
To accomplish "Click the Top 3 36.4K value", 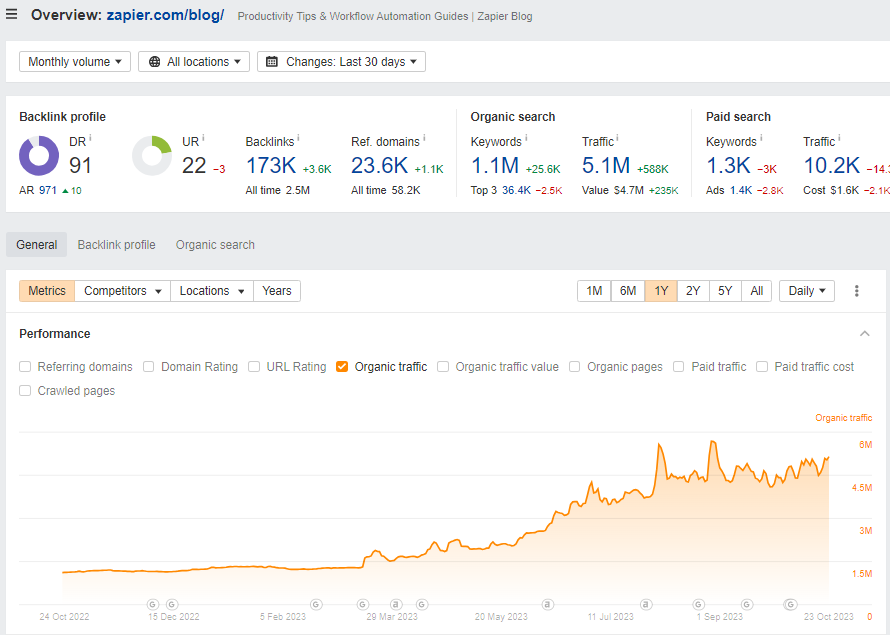I will (x=516, y=191).
